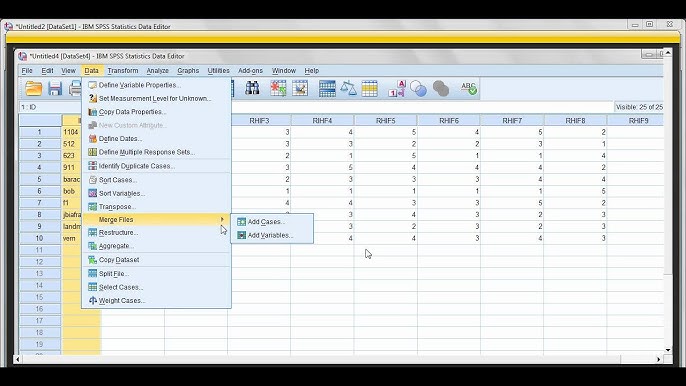Select Define Variable Properties menu entry
Viewport: 686px width, 386px height.
(x=156, y=85)
